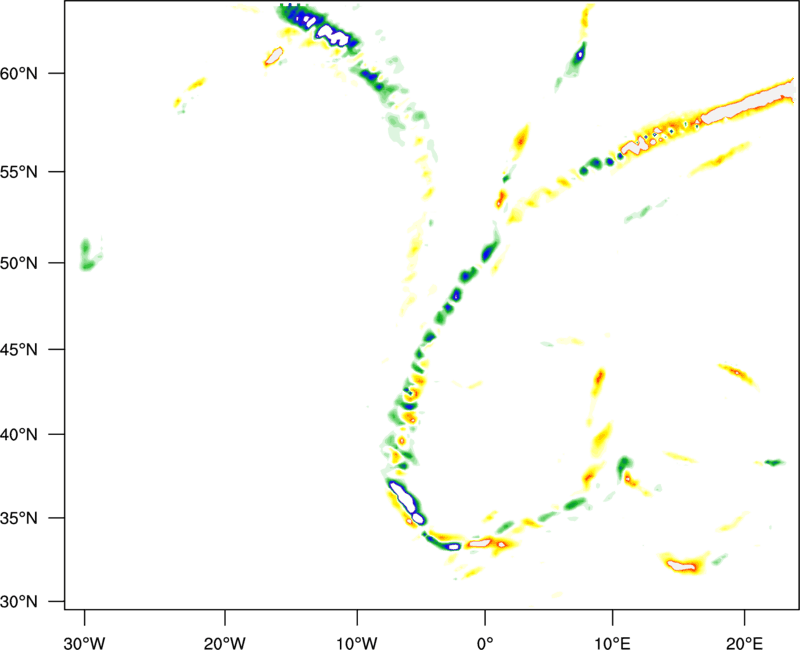
Task: Click the 10°E longitude label
Action: (612, 643)
